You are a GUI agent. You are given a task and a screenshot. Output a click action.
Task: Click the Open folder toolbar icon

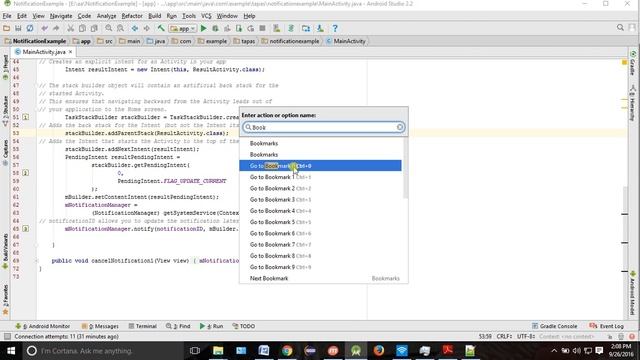click(6, 28)
